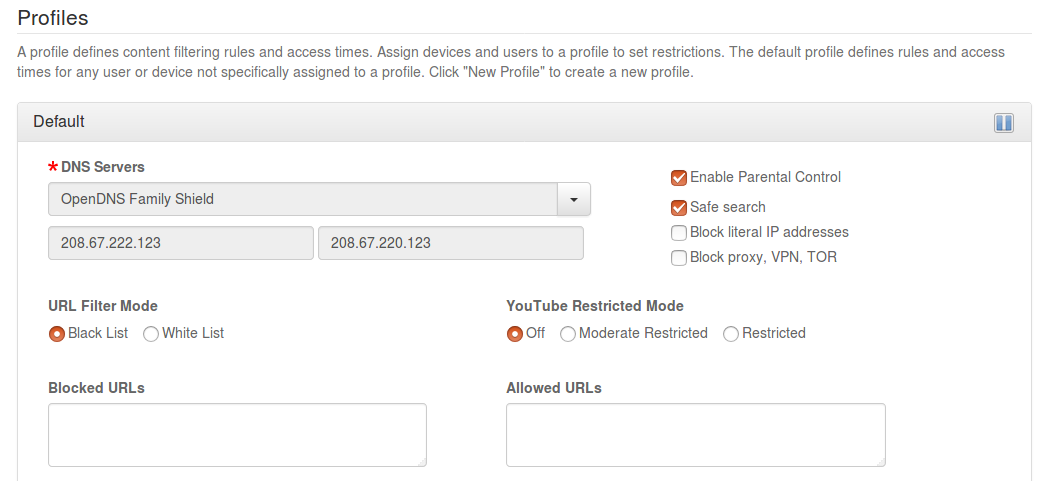Click the pause icon in Default profile header
The image size is (1051, 481).
tap(1004, 123)
